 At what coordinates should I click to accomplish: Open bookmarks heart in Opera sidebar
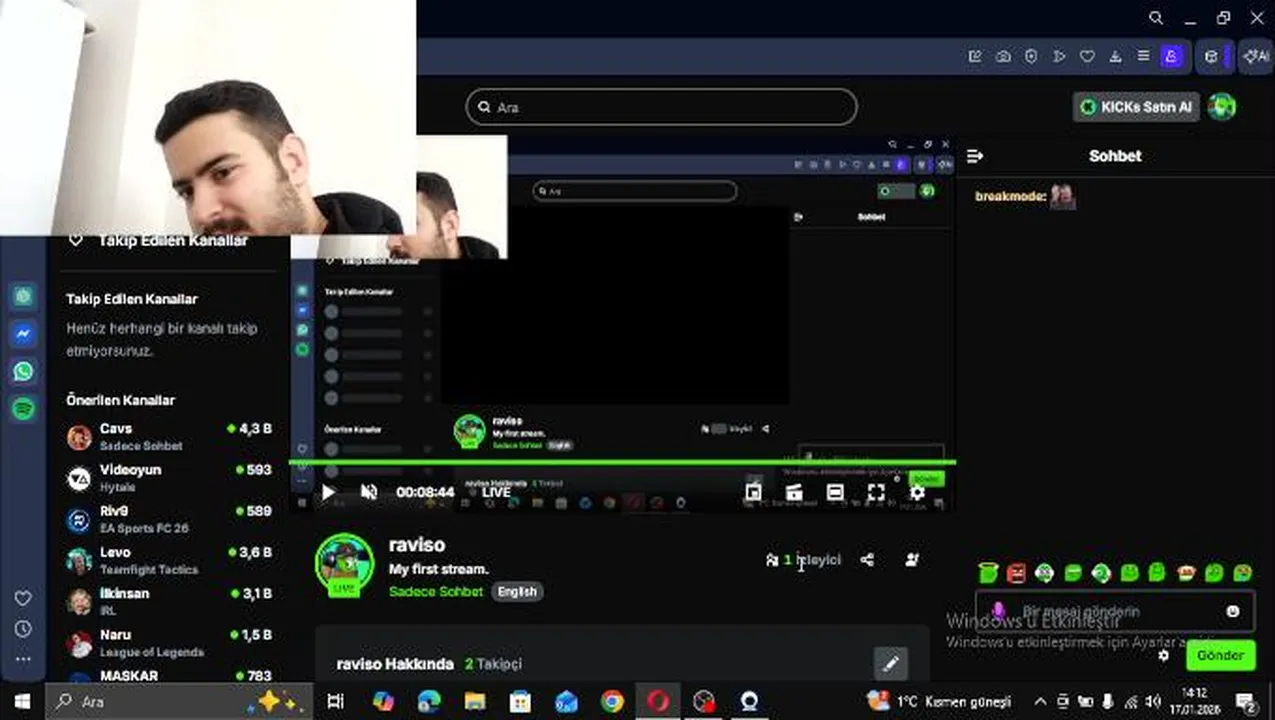(23, 598)
